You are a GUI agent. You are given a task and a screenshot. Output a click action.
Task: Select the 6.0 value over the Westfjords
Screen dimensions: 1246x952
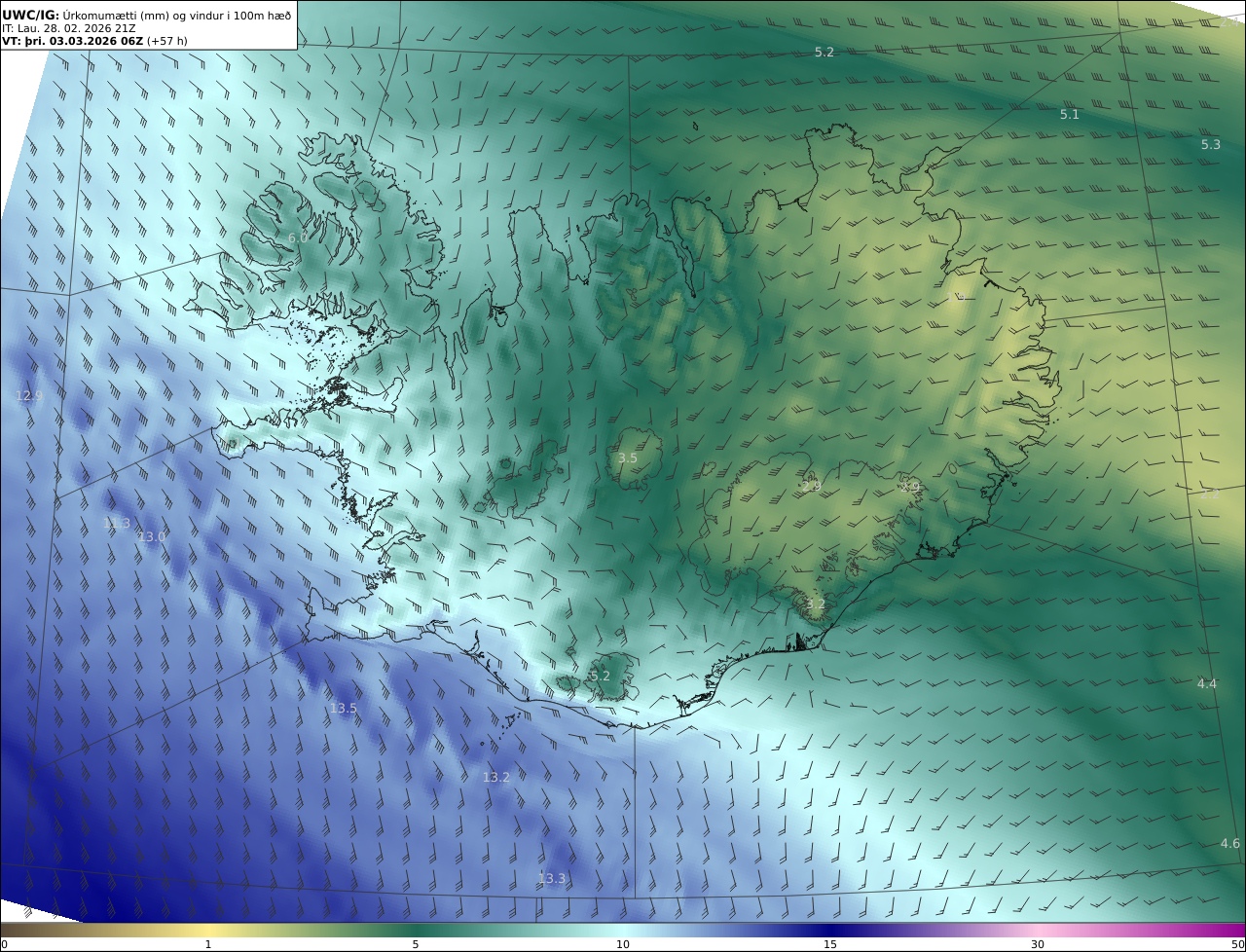pos(298,238)
